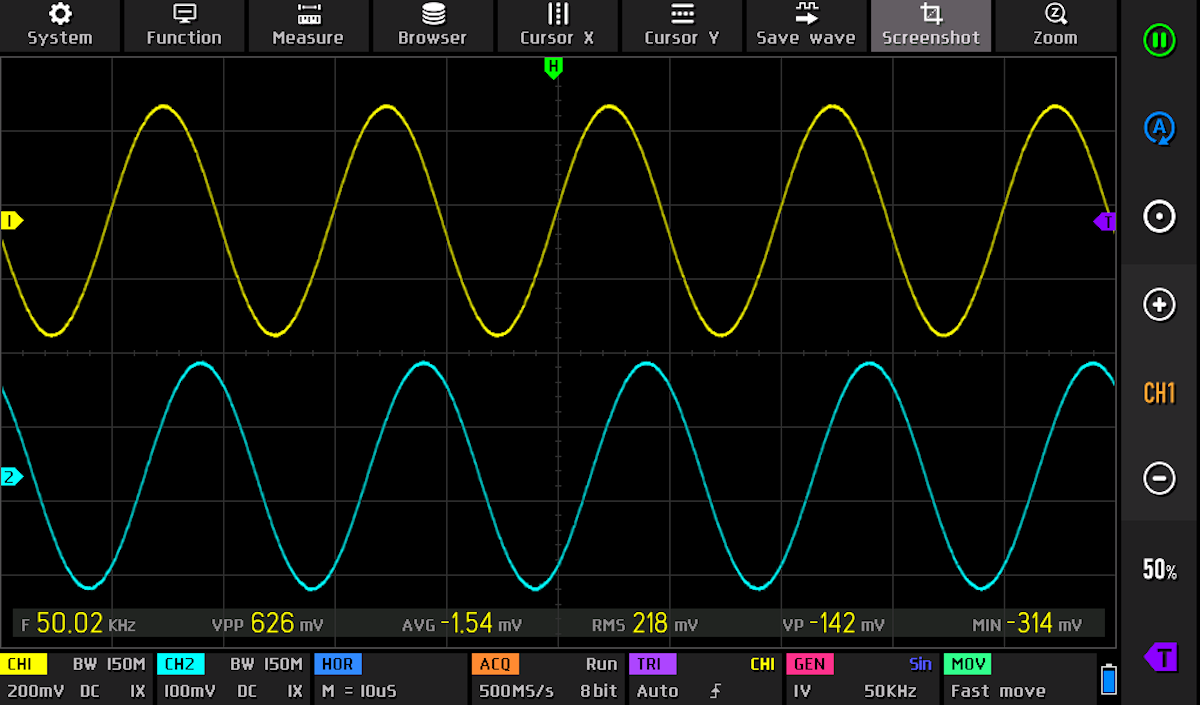Open CH2 channel settings panel
Image resolution: width=1200 pixels, height=705 pixels.
click(233, 678)
